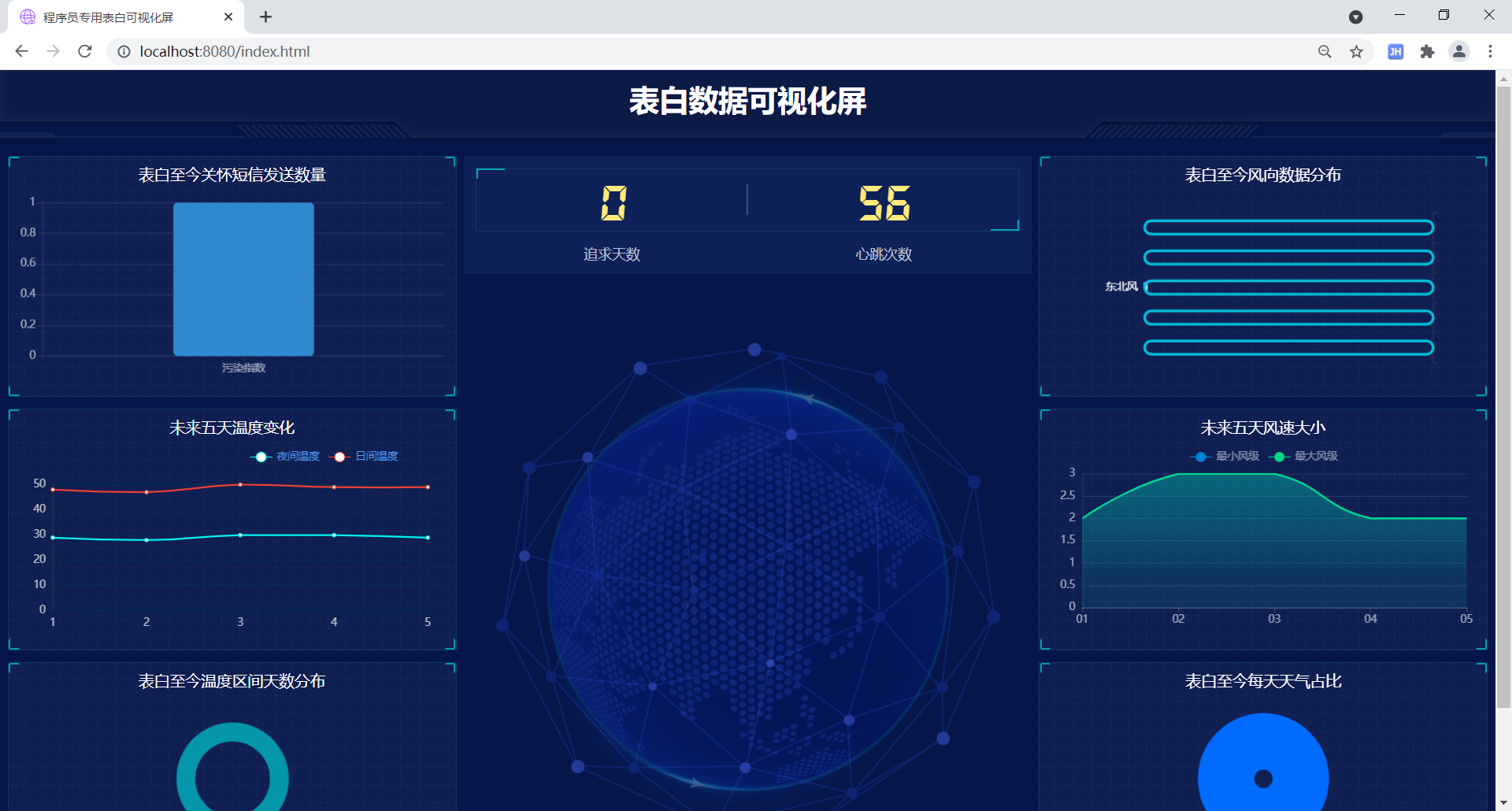The image size is (1512, 811).
Task: Click the 表白至今风向数据分布 title
Action: [x=1263, y=175]
